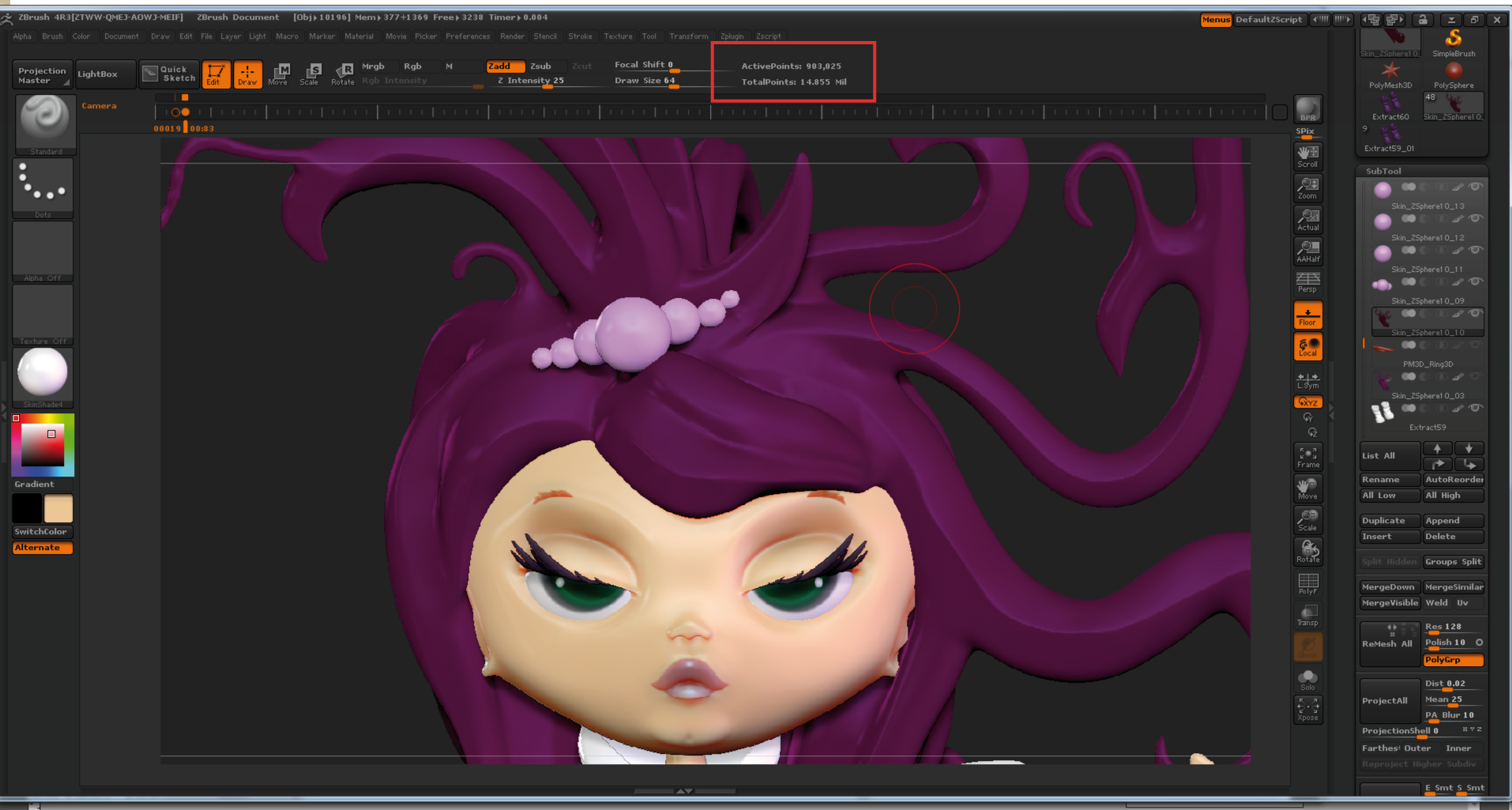Hide the Skin_ZSphere10_13 subtool eye
The image size is (1512, 810).
point(1475,187)
